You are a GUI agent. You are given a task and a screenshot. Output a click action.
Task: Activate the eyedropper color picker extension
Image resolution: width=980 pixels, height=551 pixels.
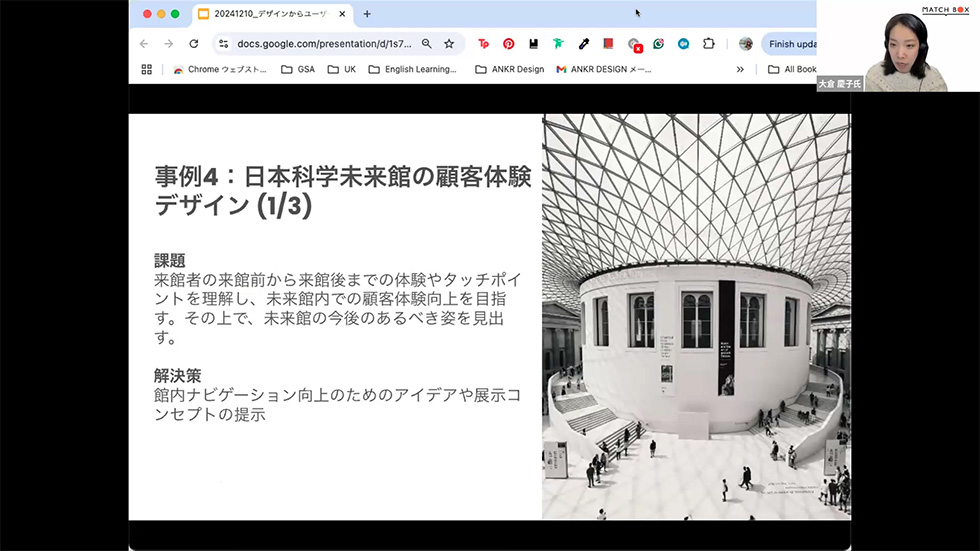tap(583, 44)
